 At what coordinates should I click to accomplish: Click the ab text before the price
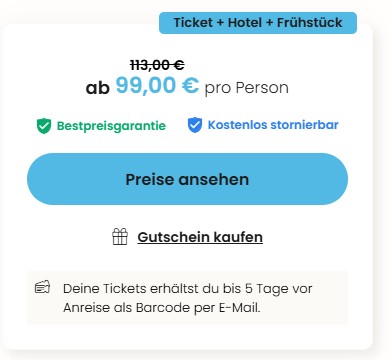coord(98,88)
